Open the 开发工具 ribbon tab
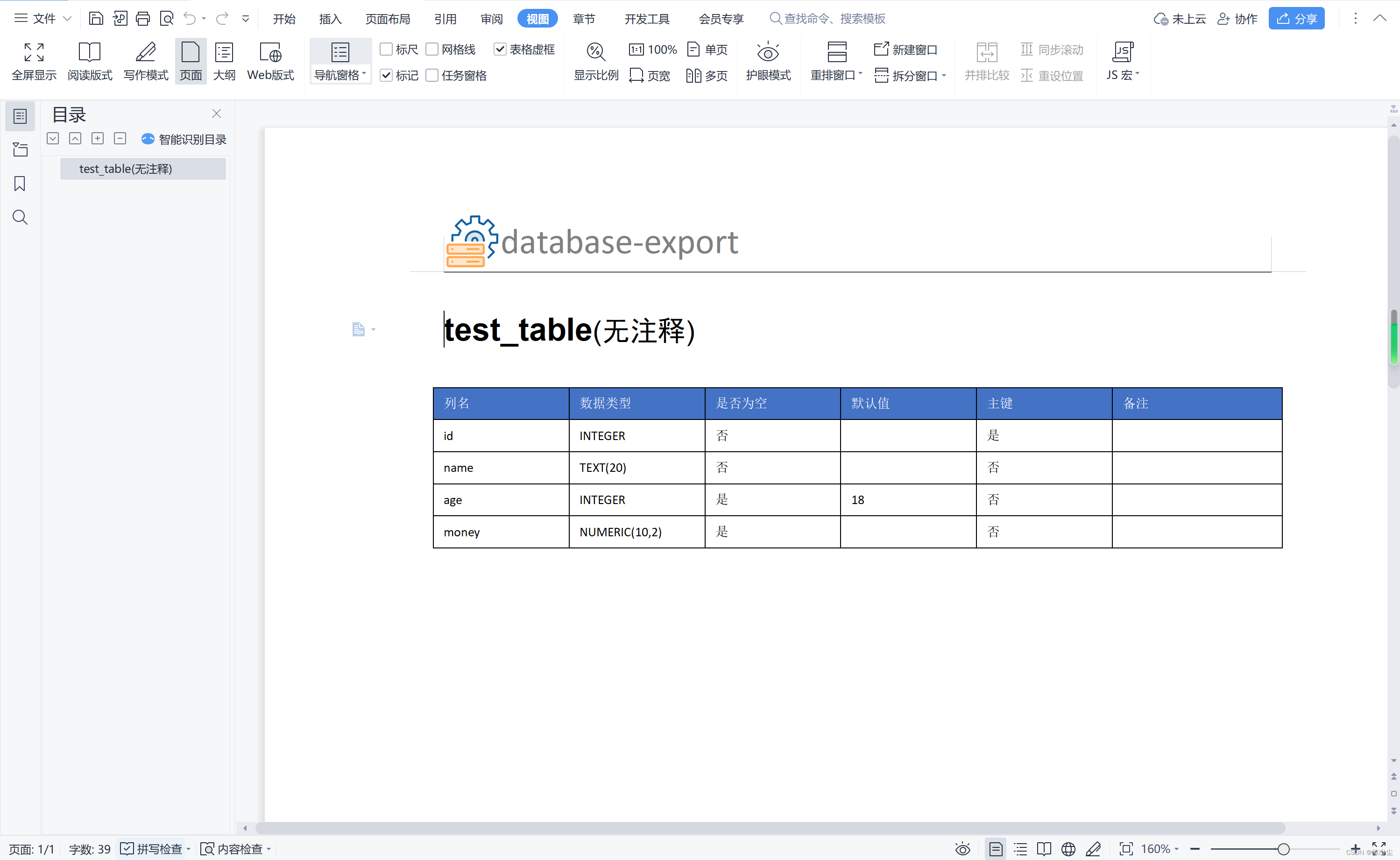Screen dimensions: 1400x860 [x=646, y=19]
